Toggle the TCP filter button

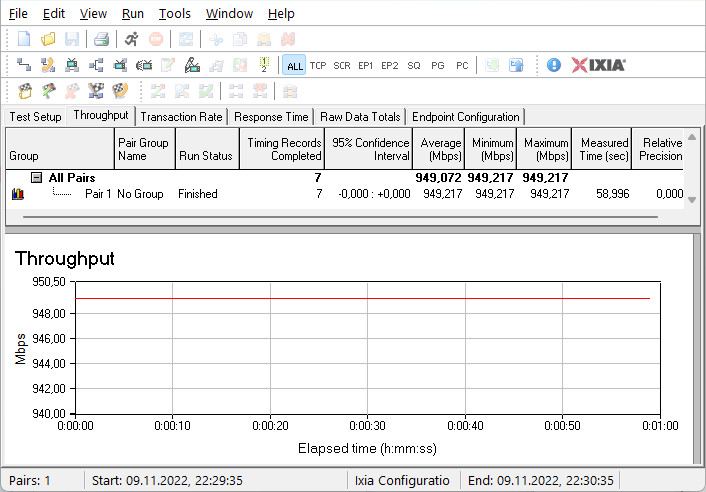[x=318, y=66]
